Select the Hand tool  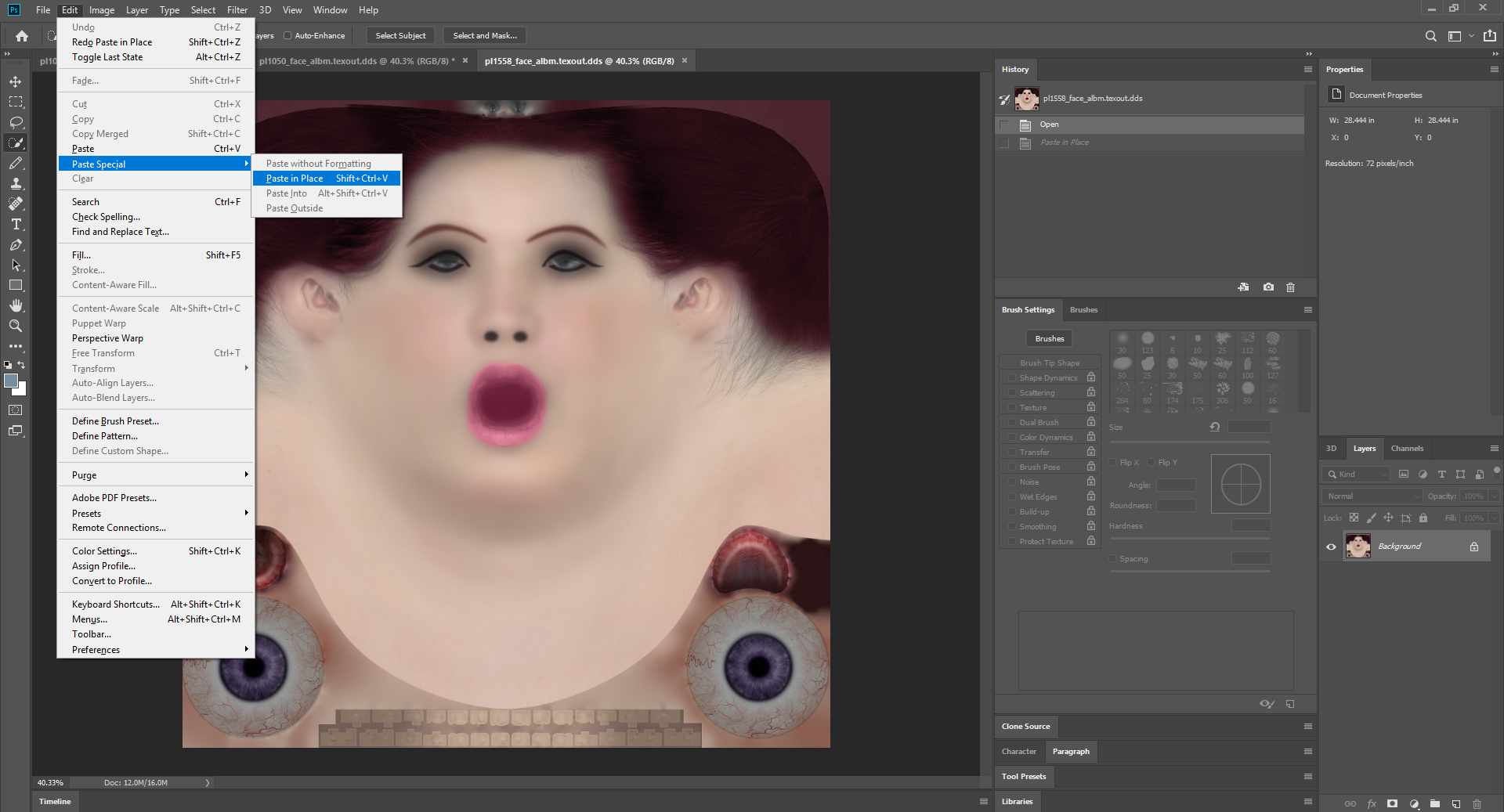(16, 305)
